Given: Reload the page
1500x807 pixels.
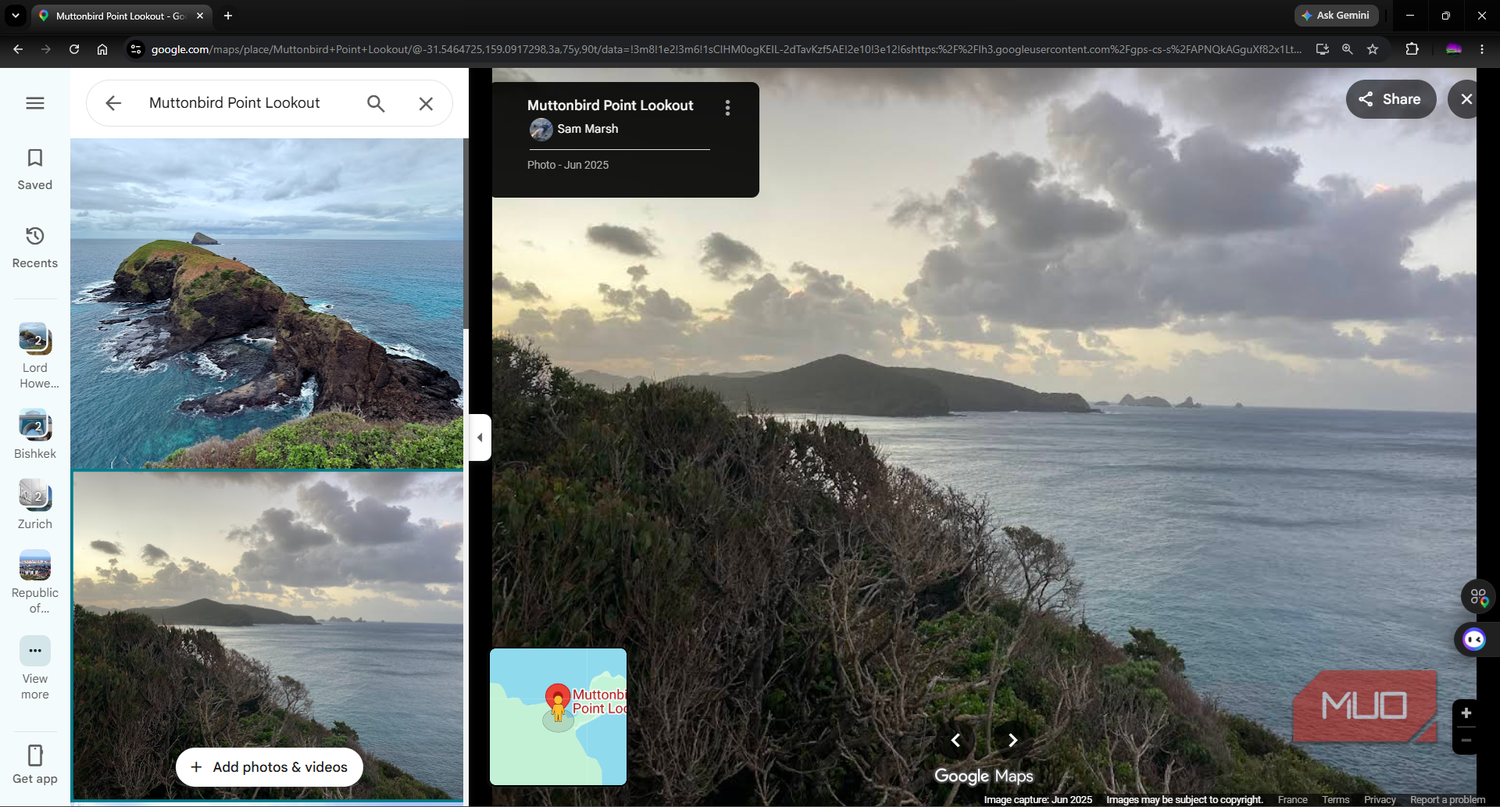Looking at the screenshot, I should pyautogui.click(x=74, y=49).
